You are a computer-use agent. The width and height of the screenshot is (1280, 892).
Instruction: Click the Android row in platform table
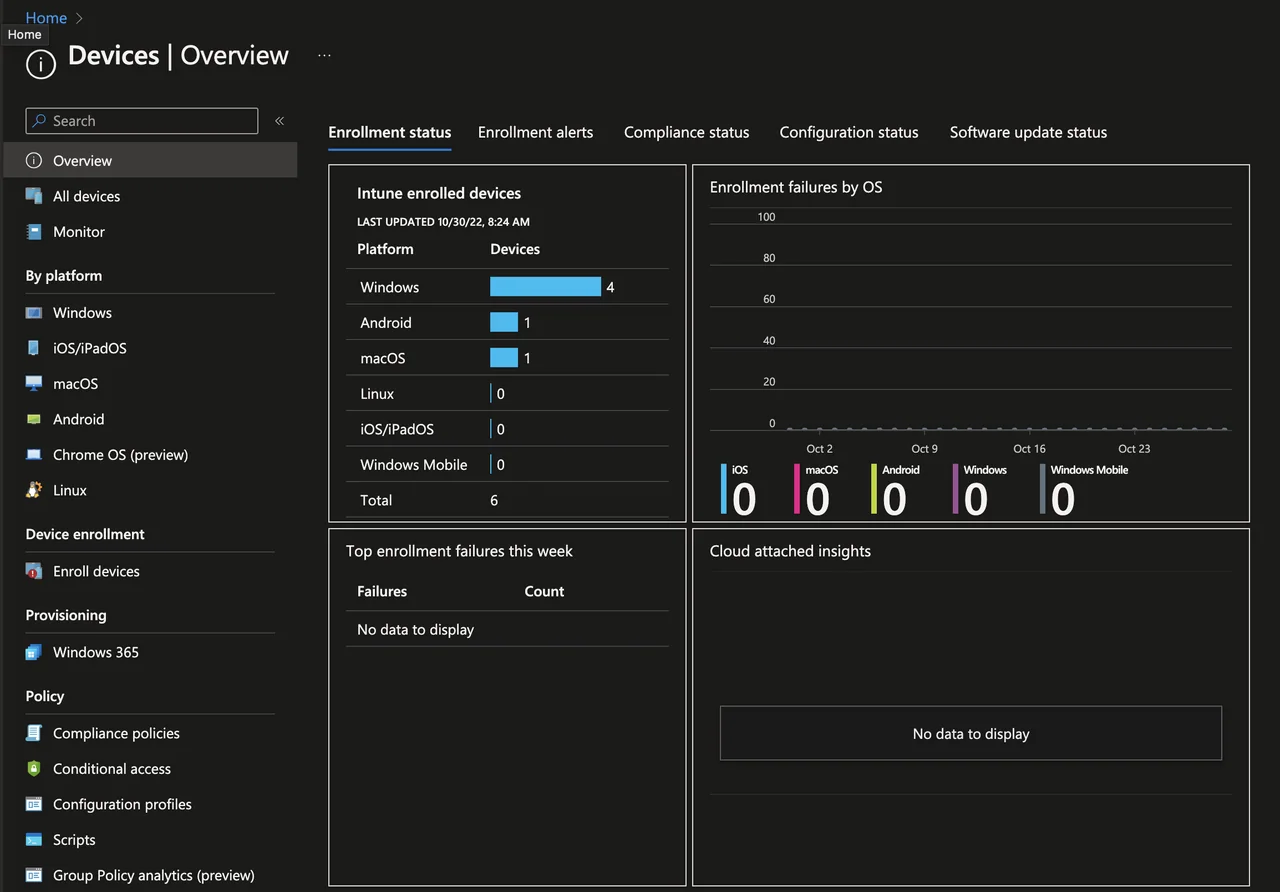pyautogui.click(x=507, y=323)
